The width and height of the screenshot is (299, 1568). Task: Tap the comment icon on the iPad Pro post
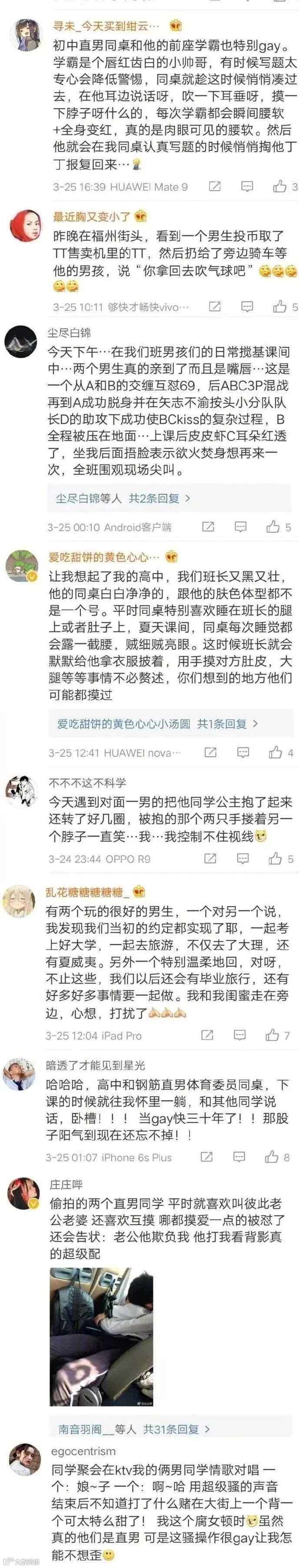click(x=240, y=1035)
